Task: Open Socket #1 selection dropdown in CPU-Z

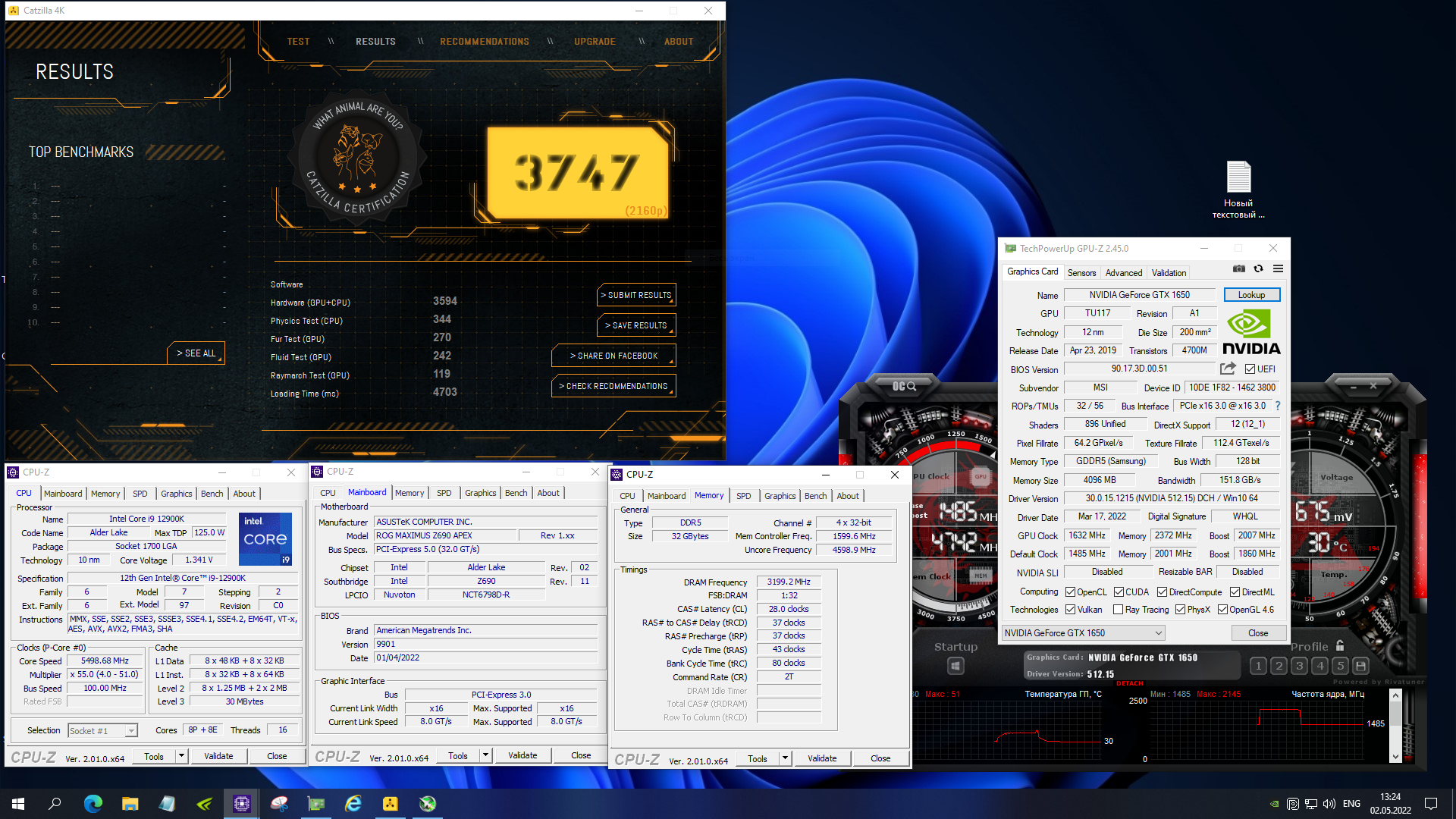Action: 103,731
